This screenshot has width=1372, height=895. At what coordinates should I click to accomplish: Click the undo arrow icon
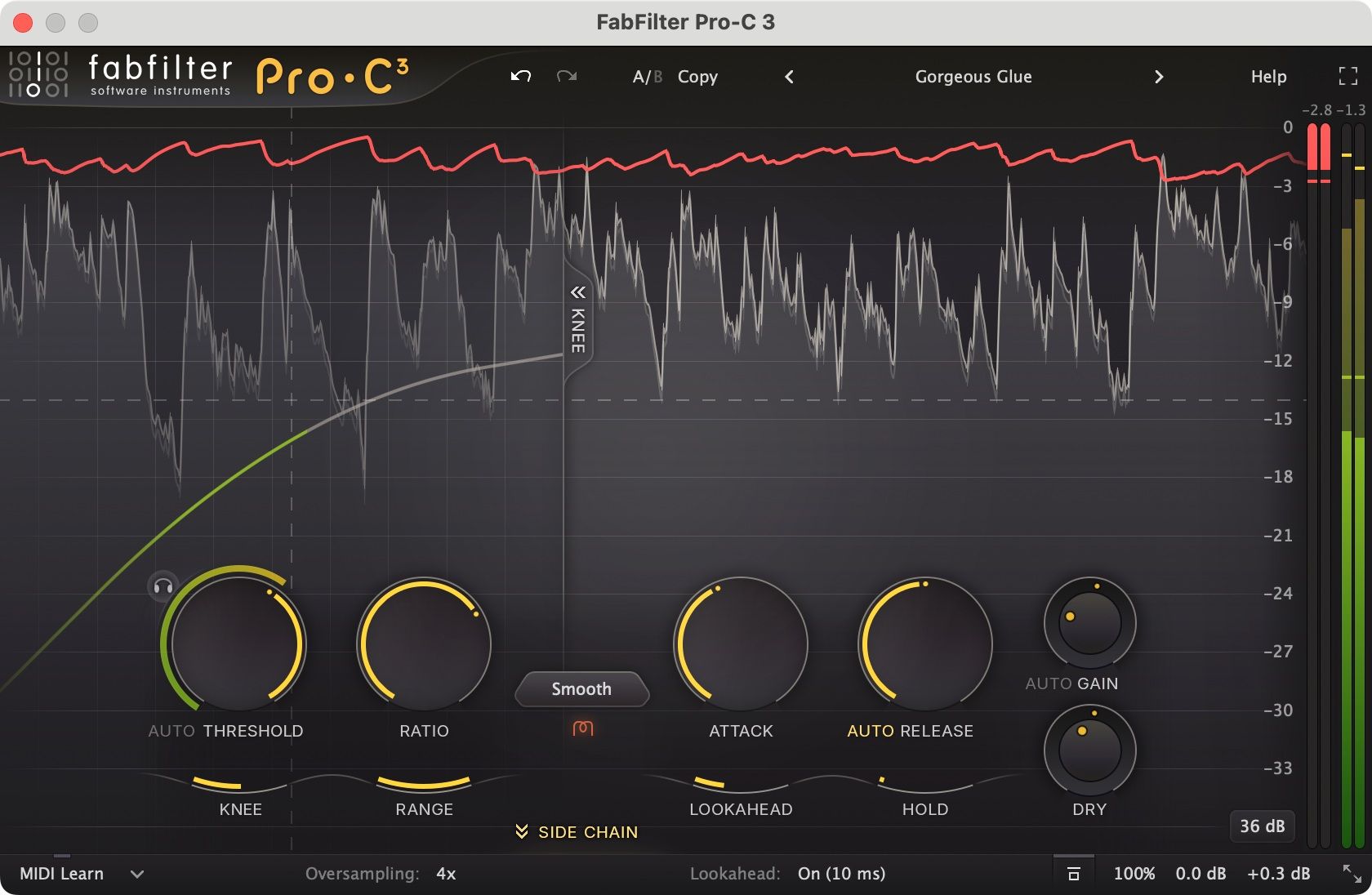click(520, 76)
